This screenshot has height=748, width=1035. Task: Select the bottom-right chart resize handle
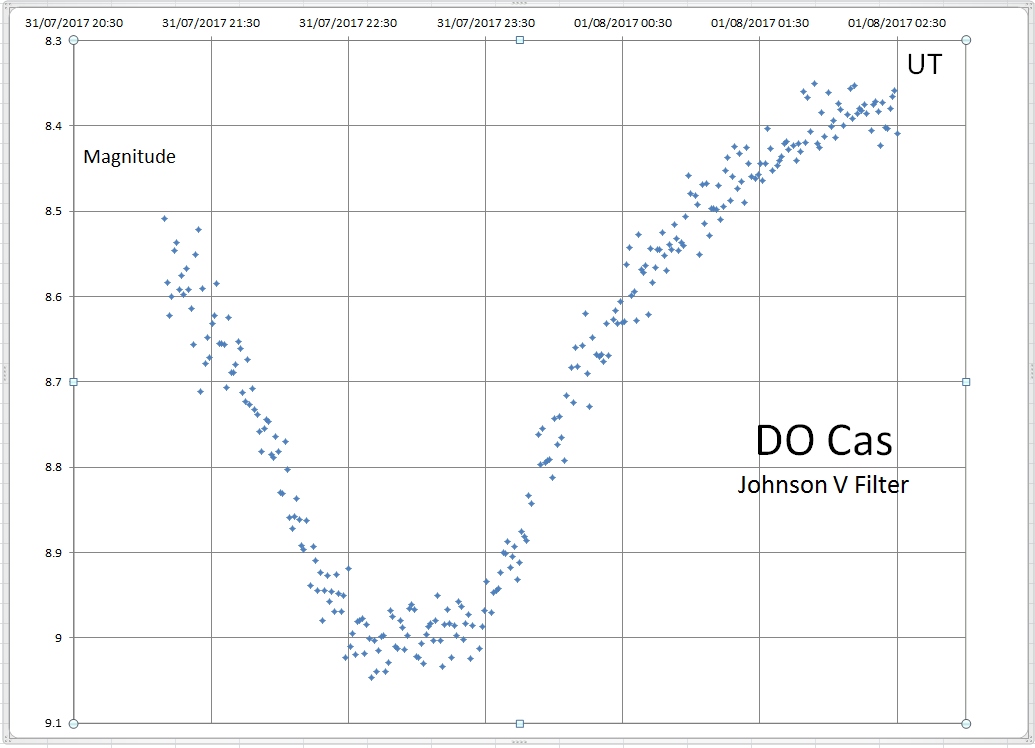pos(966,724)
